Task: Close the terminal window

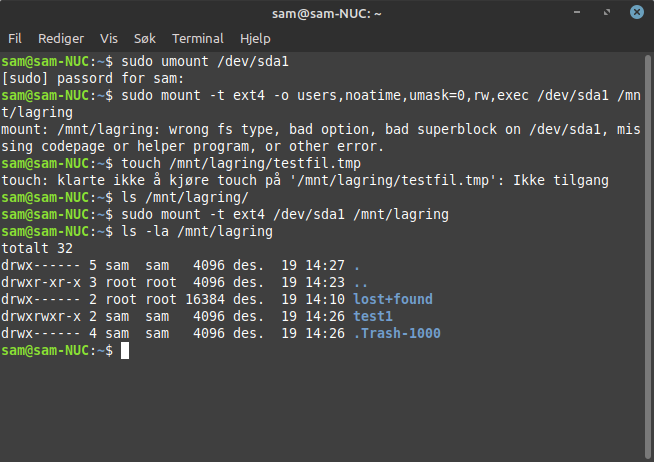Action: (636, 12)
